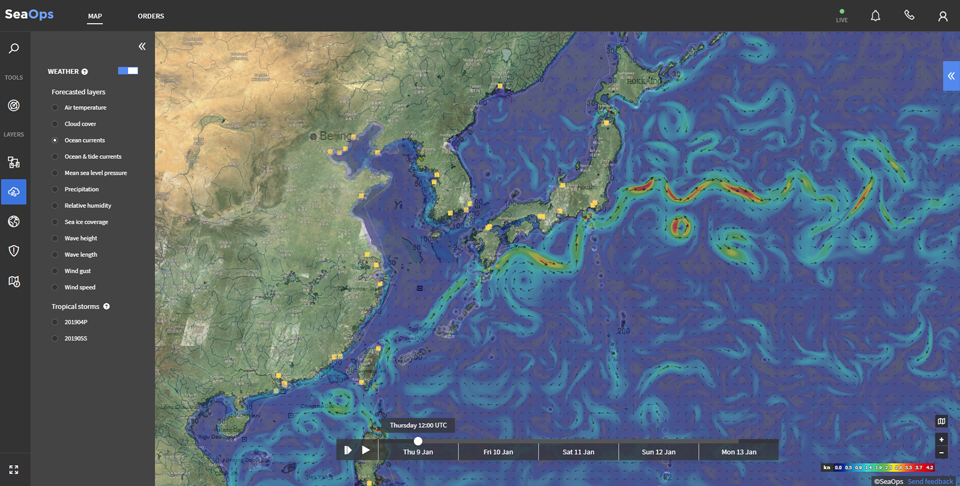This screenshot has width=960, height=486.
Task: Jump to Thu 9 Jan on timeline
Action: [418, 452]
